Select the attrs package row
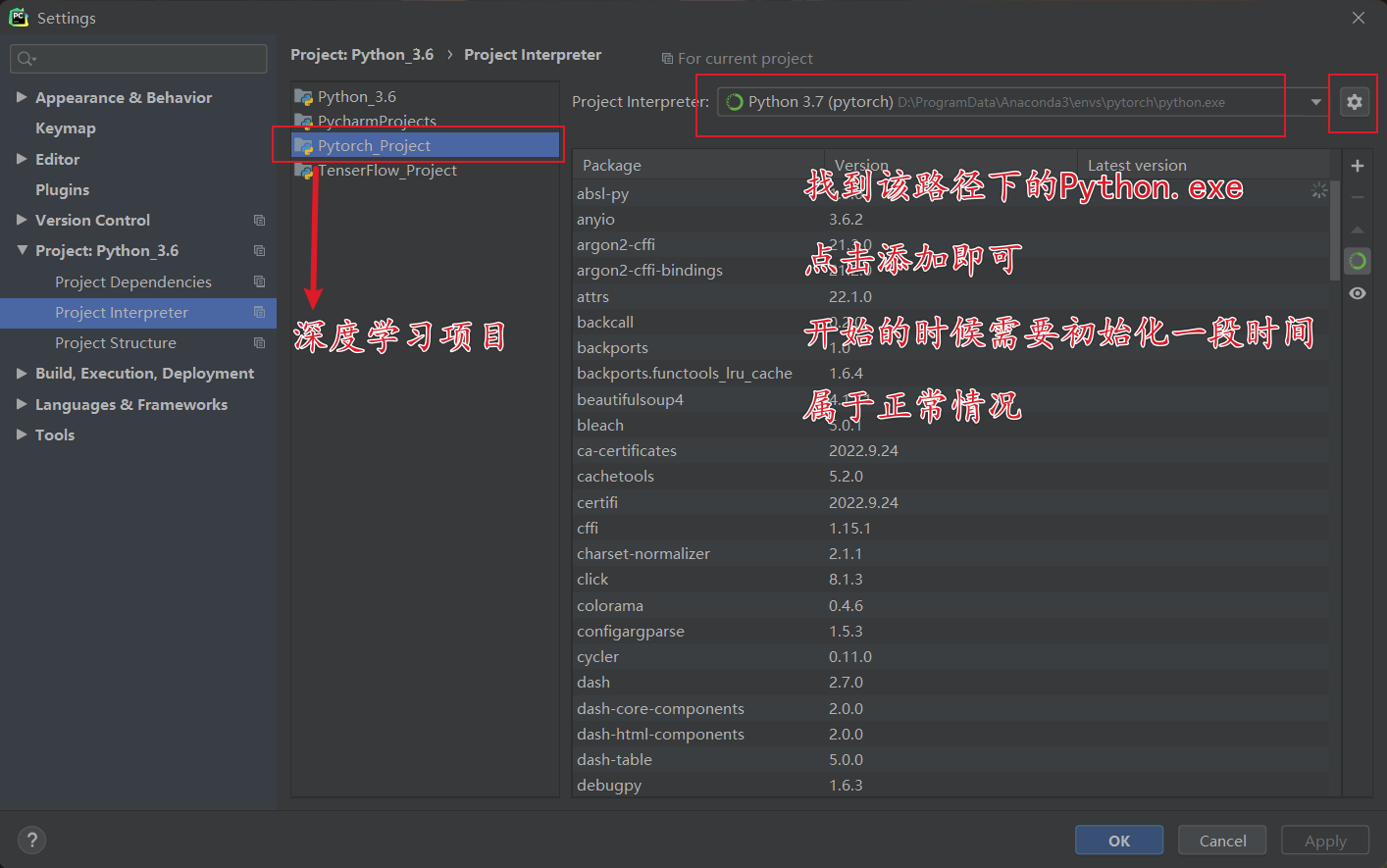 click(x=950, y=296)
